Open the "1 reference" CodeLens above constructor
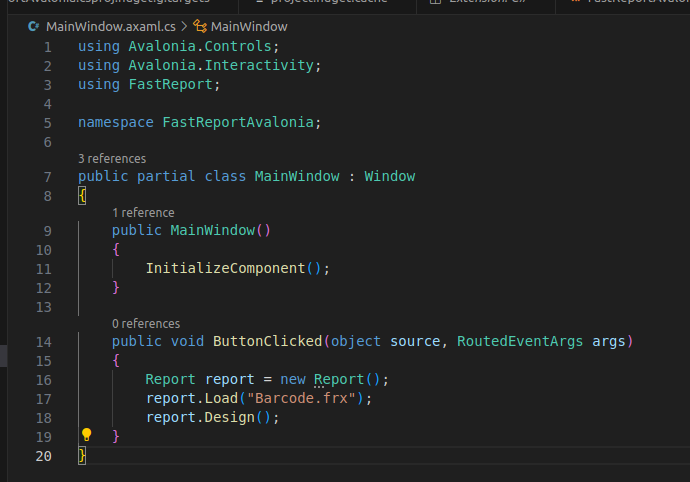 (143, 213)
